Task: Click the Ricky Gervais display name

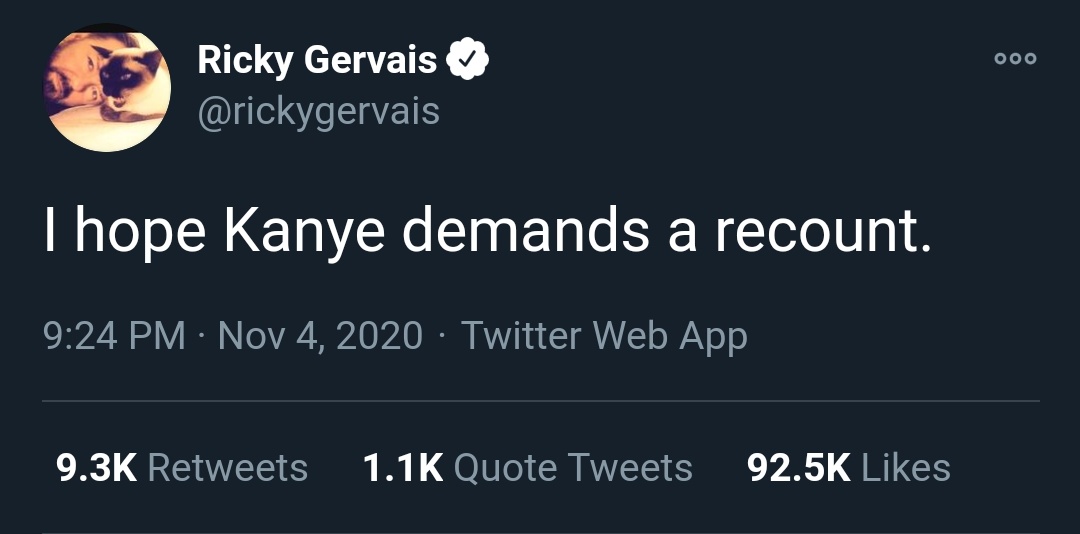Action: 317,60
